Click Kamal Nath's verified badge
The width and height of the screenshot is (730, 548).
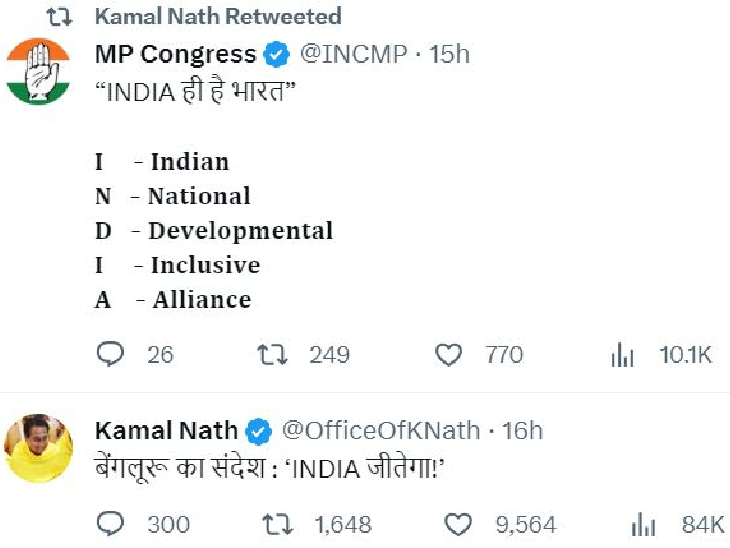[x=259, y=431]
